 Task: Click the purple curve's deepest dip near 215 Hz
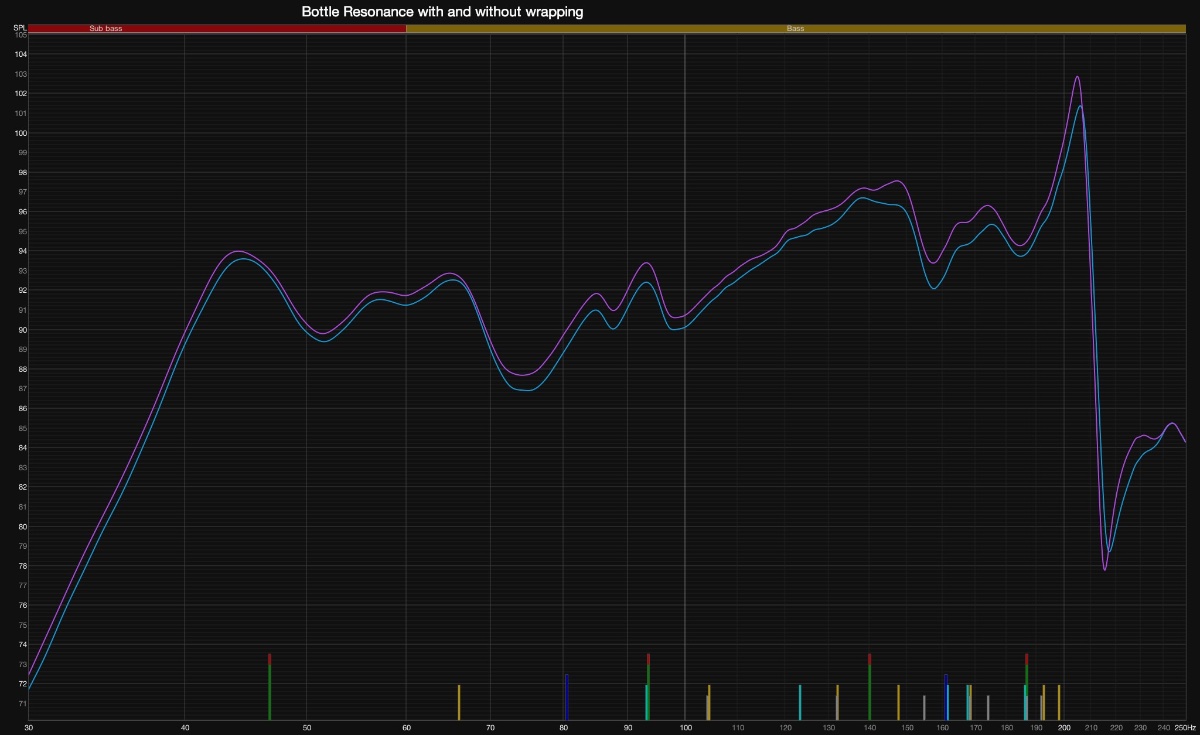tap(1105, 569)
